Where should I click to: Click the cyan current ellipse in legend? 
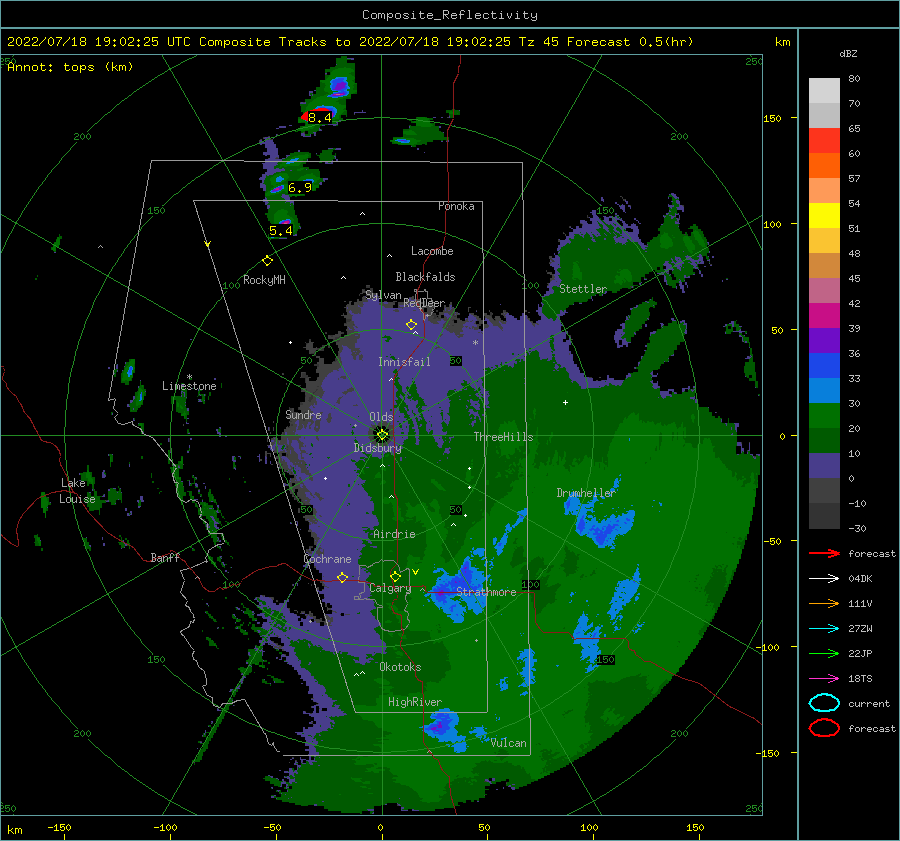(x=824, y=703)
